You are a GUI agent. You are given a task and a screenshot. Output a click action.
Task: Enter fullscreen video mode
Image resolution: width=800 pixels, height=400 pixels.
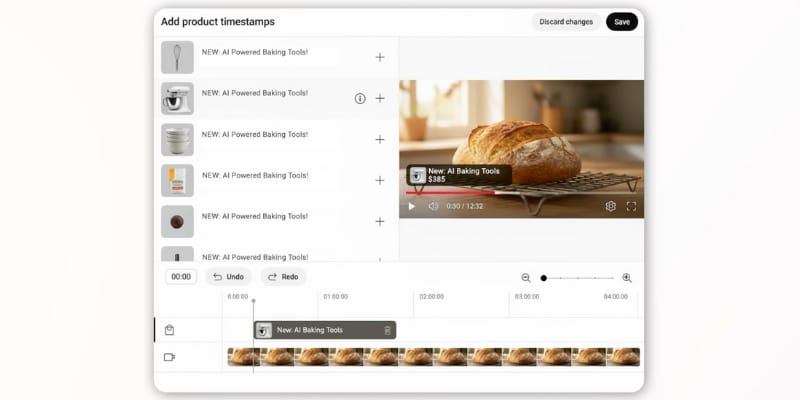point(631,206)
